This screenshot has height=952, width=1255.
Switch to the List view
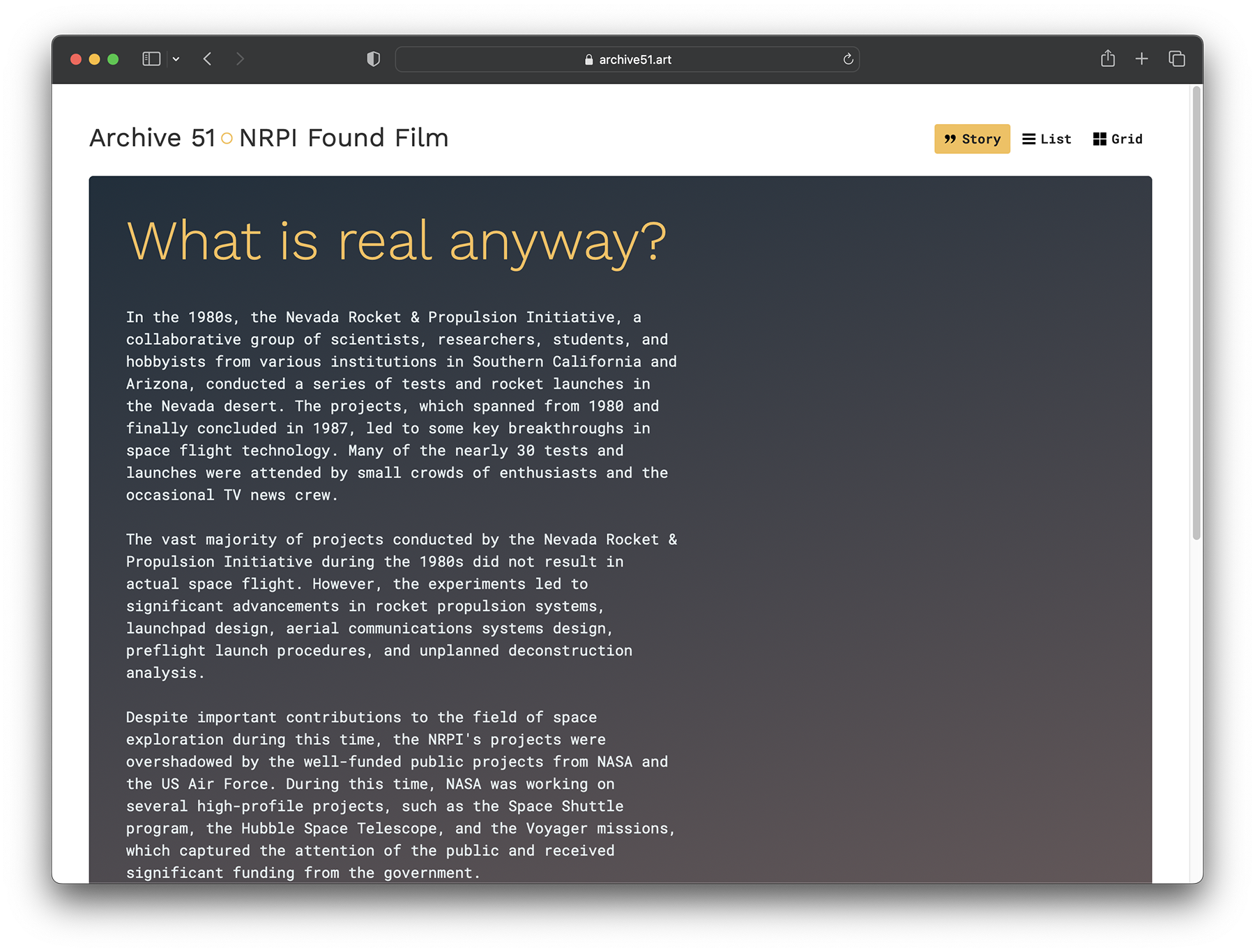(x=1047, y=139)
